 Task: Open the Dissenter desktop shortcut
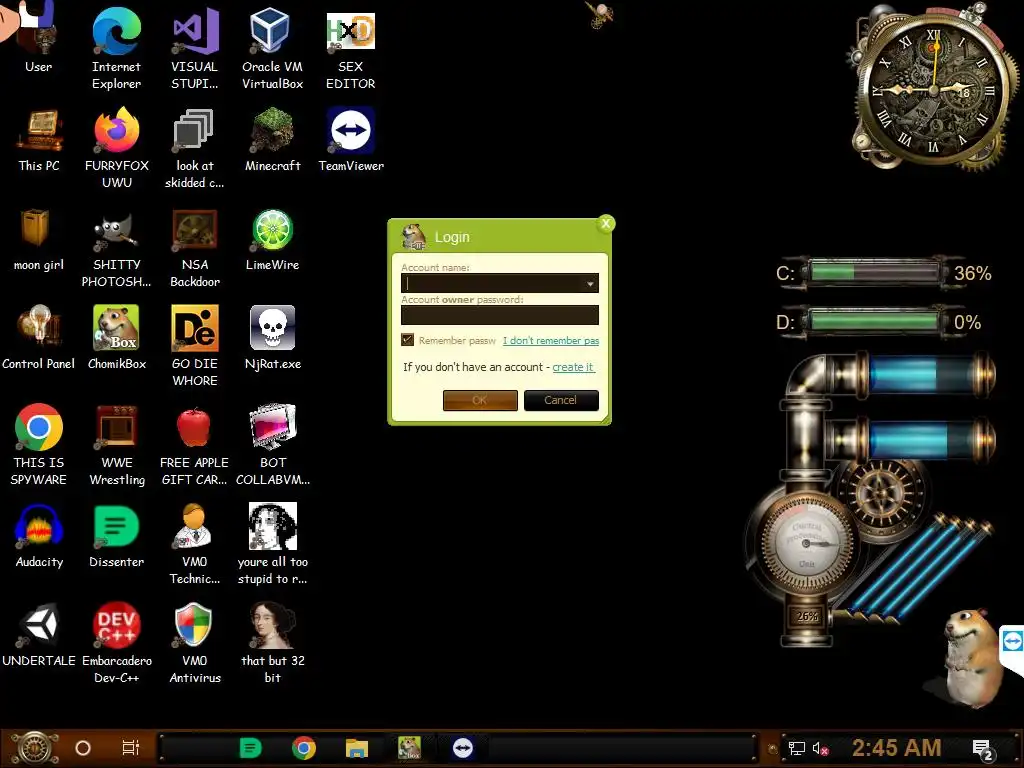coord(116,536)
